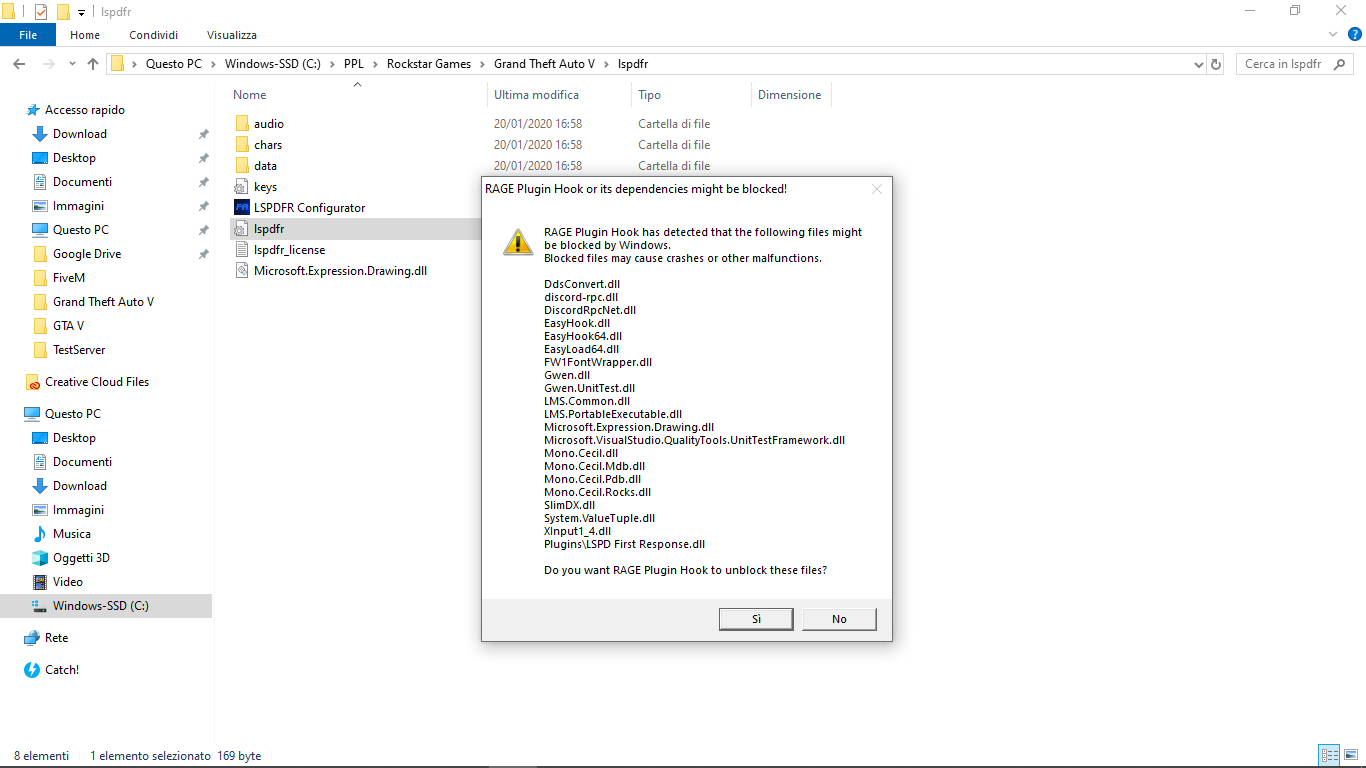The height and width of the screenshot is (768, 1366).
Task: Switch to details view in the status bar
Action: click(1329, 755)
